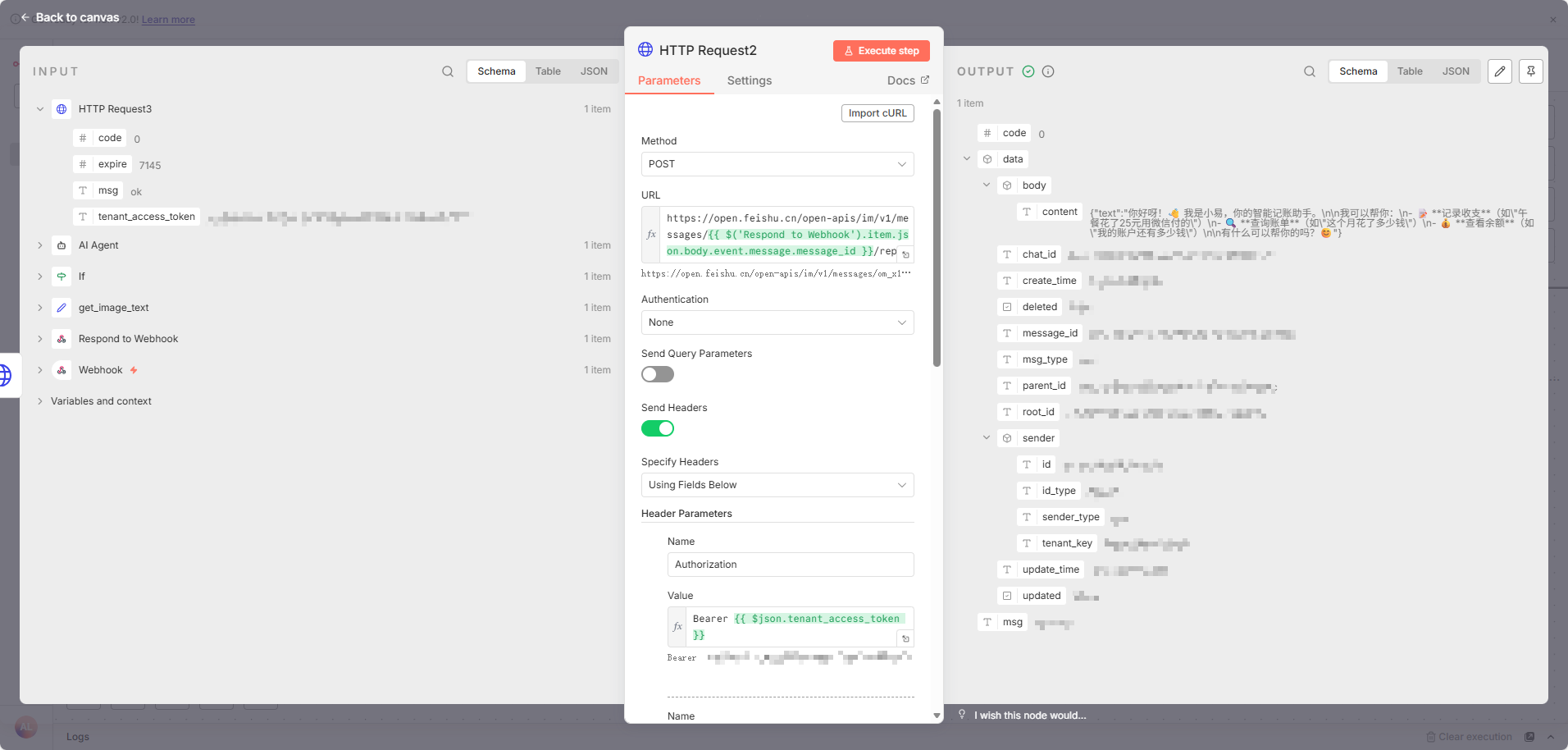
Task: Switch OUTPUT view to JSON tab
Action: click(x=1456, y=71)
